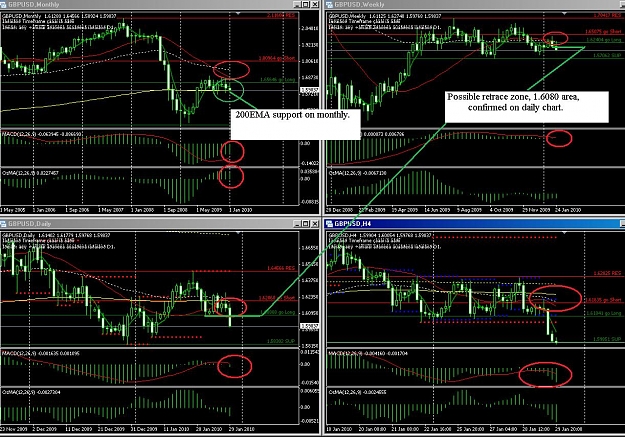Activate the GBPUSD,Weekly window title bar

475,4
